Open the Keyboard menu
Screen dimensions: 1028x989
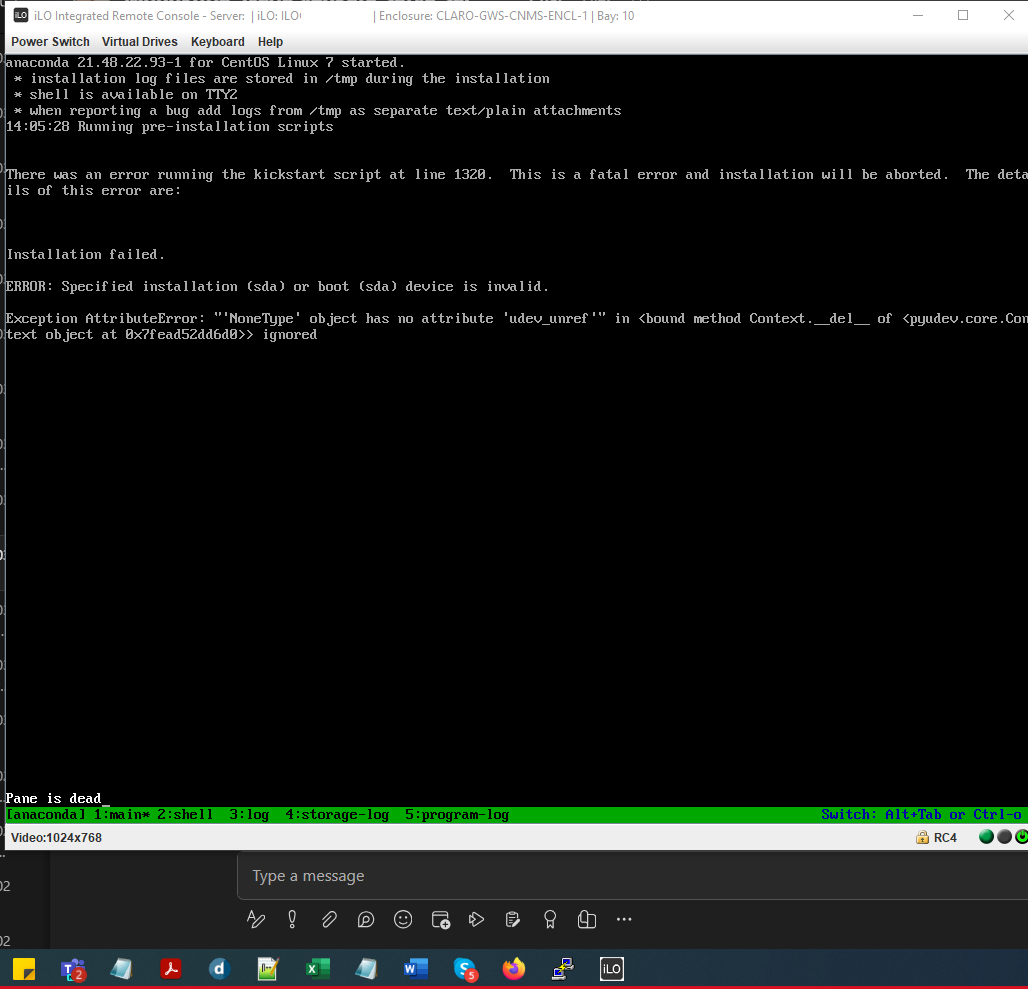coord(218,42)
